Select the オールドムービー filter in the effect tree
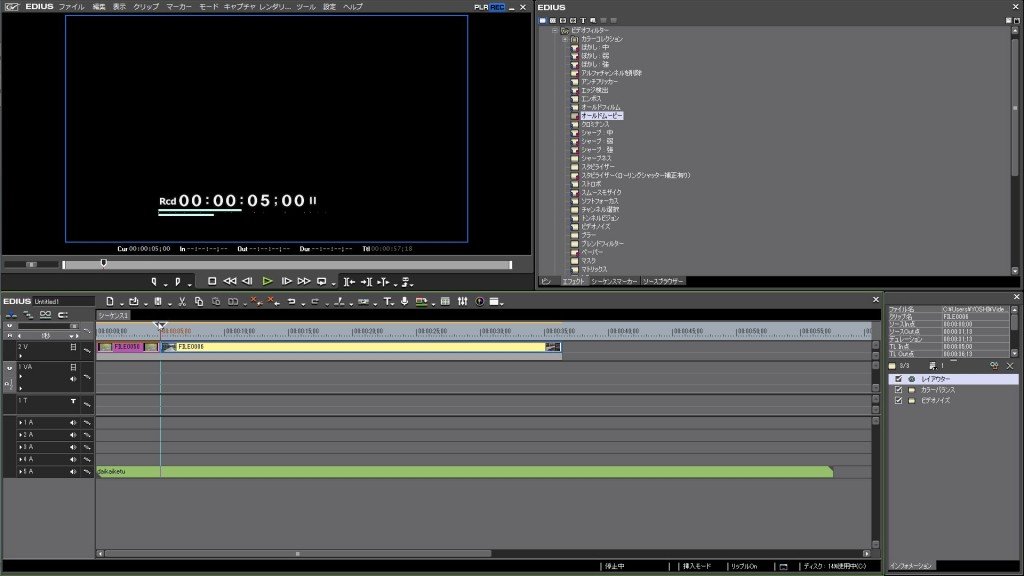Image resolution: width=1024 pixels, height=576 pixels. point(601,116)
